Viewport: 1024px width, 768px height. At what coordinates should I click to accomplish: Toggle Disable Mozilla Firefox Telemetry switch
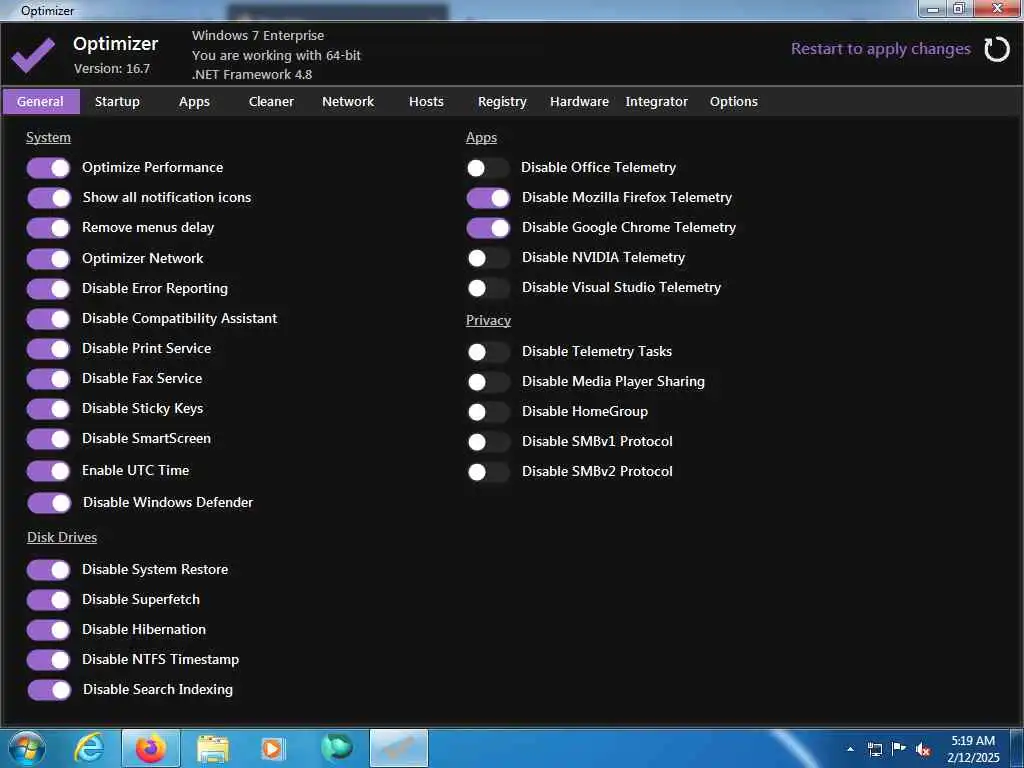tap(488, 198)
